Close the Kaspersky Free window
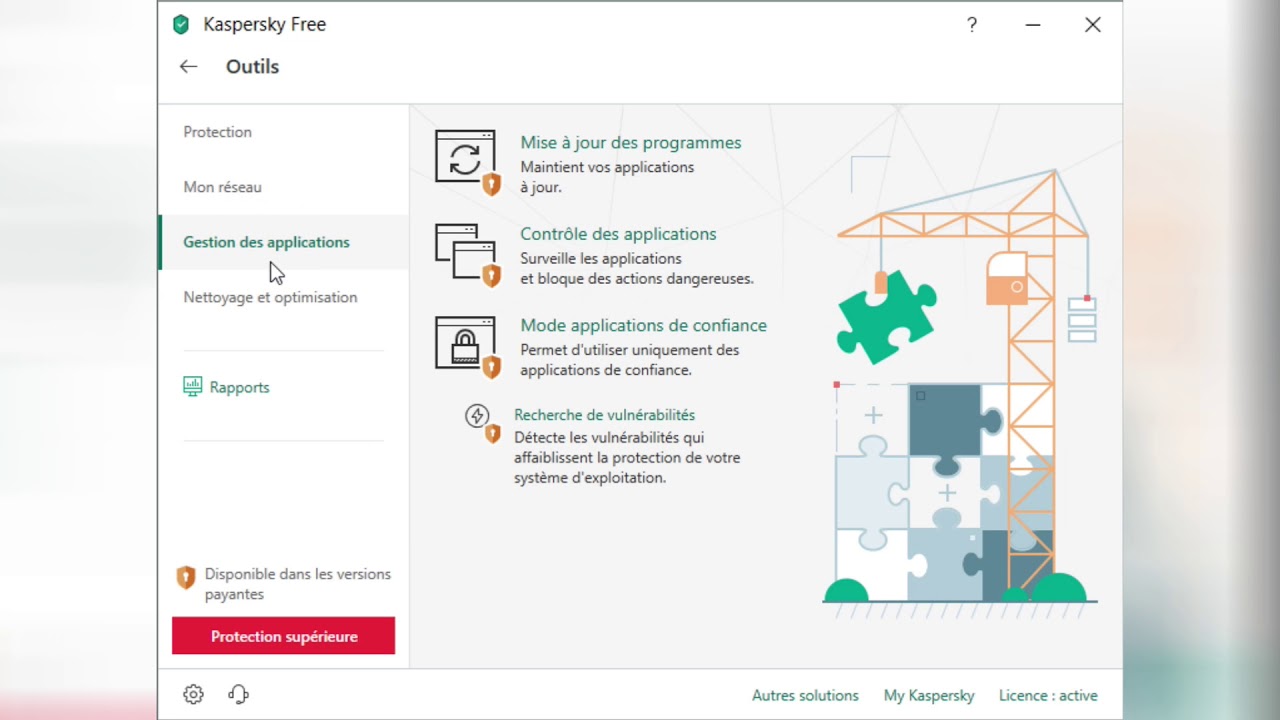The width and height of the screenshot is (1280, 720). click(1093, 25)
